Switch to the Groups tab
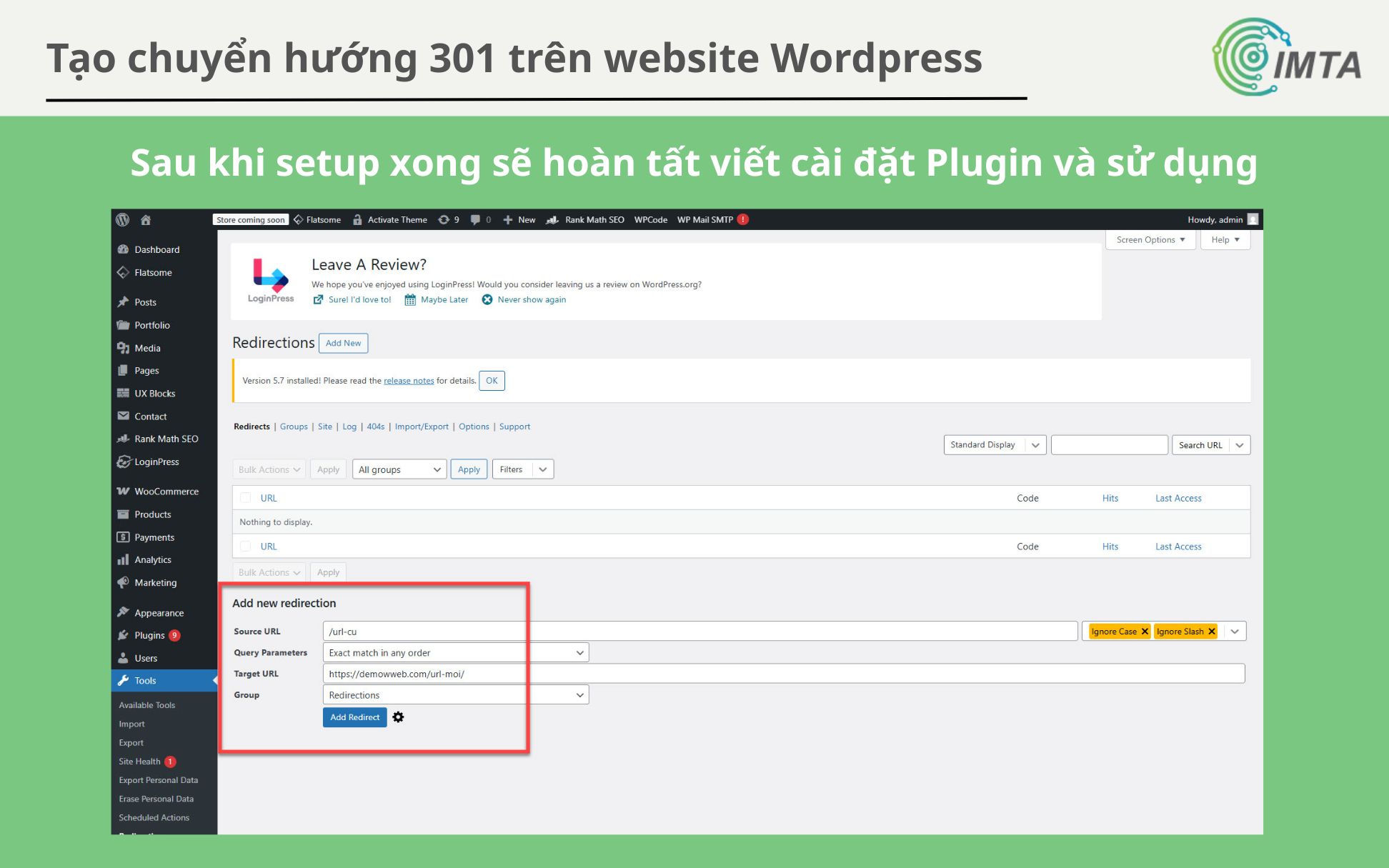The image size is (1389, 868). [x=294, y=426]
